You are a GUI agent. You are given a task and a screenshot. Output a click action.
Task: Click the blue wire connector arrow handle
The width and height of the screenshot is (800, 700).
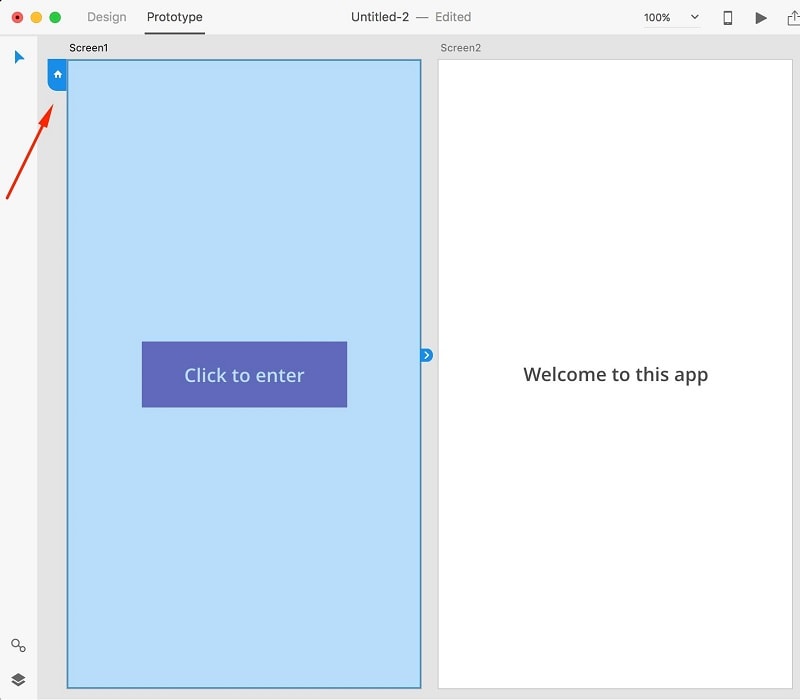pos(427,355)
